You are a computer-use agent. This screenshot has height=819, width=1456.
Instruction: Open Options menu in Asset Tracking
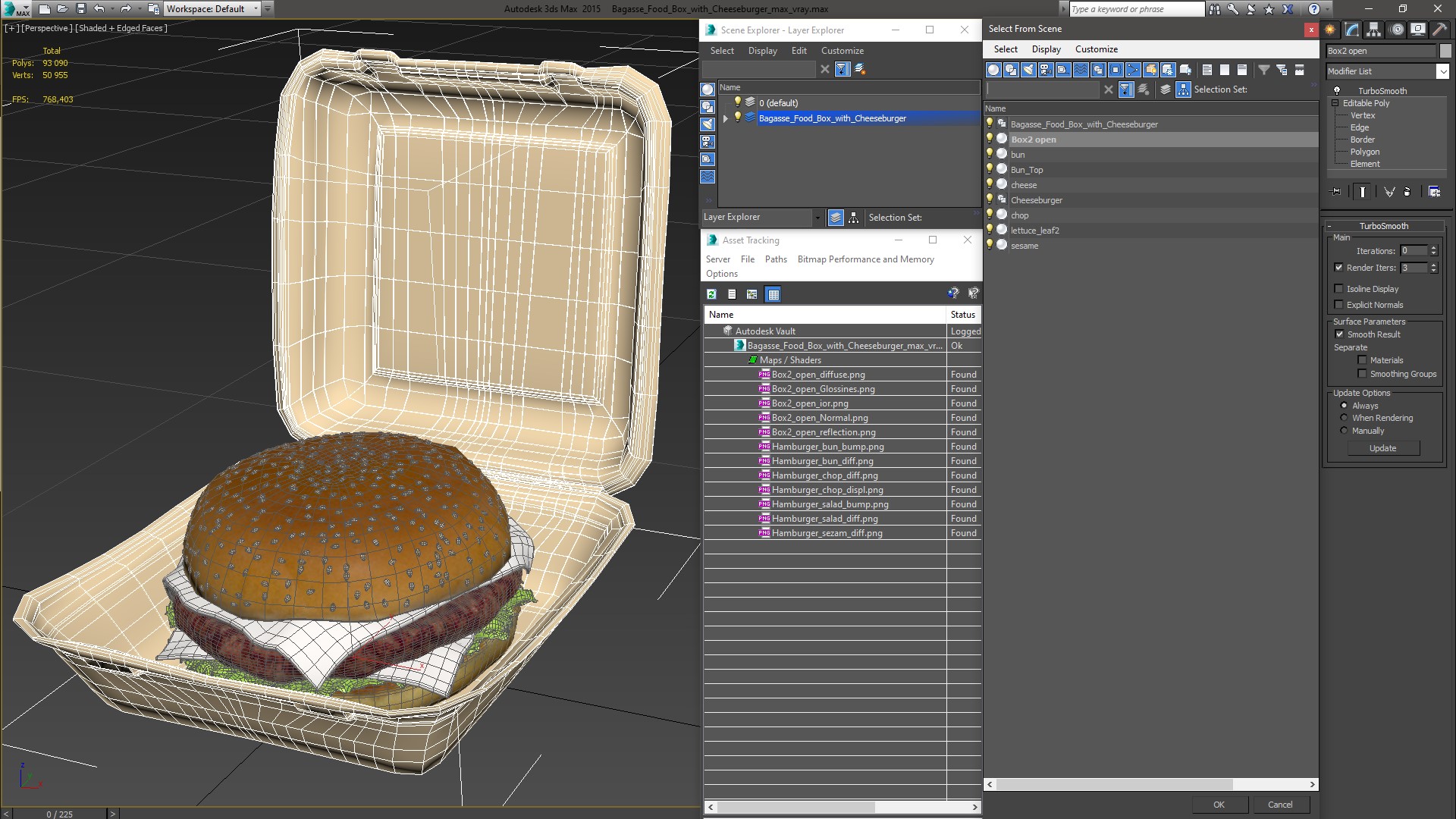721,274
